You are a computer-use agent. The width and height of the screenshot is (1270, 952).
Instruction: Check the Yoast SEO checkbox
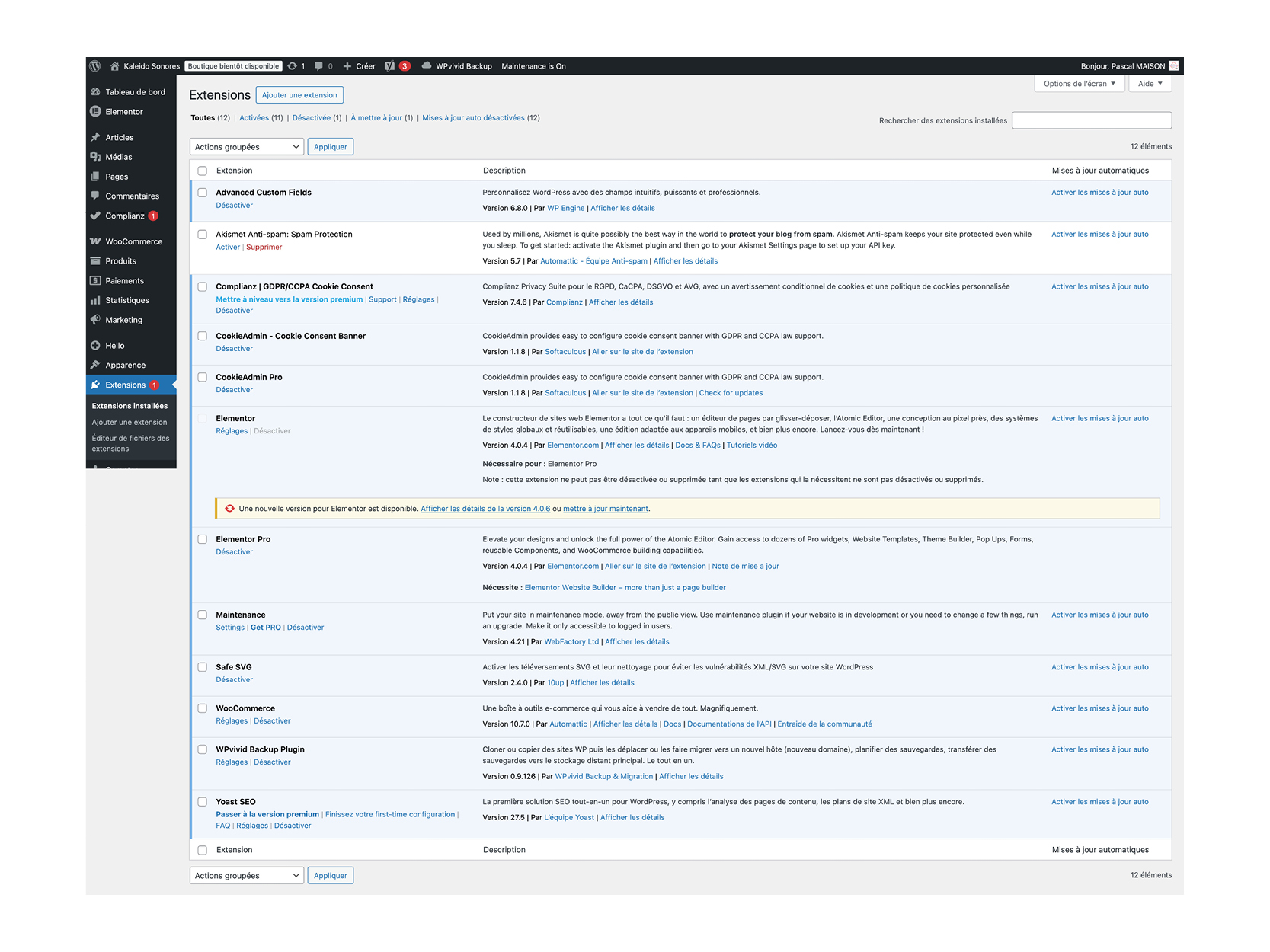[x=202, y=803]
